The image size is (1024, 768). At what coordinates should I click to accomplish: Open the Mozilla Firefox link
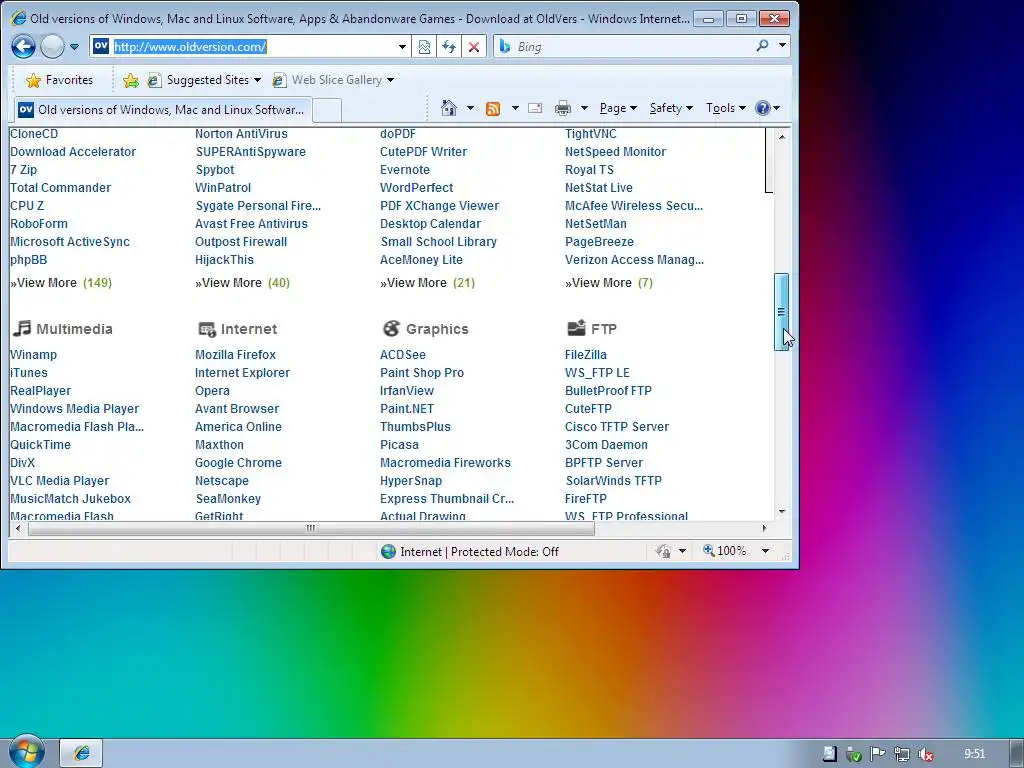pyautogui.click(x=235, y=355)
